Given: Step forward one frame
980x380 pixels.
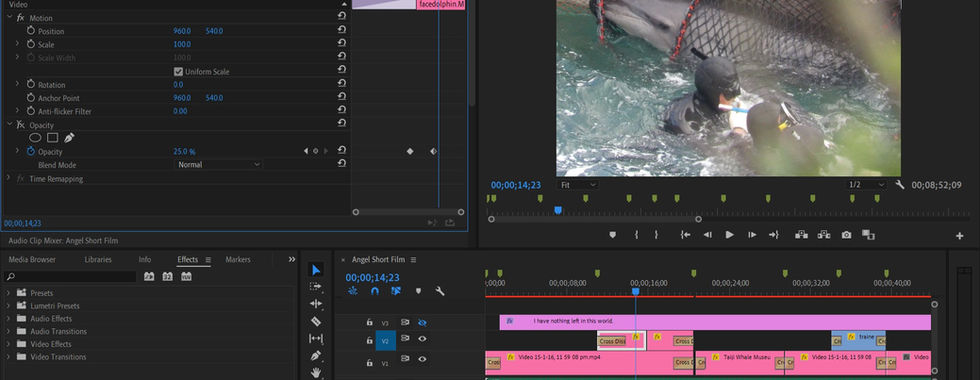Looking at the screenshot, I should [752, 235].
